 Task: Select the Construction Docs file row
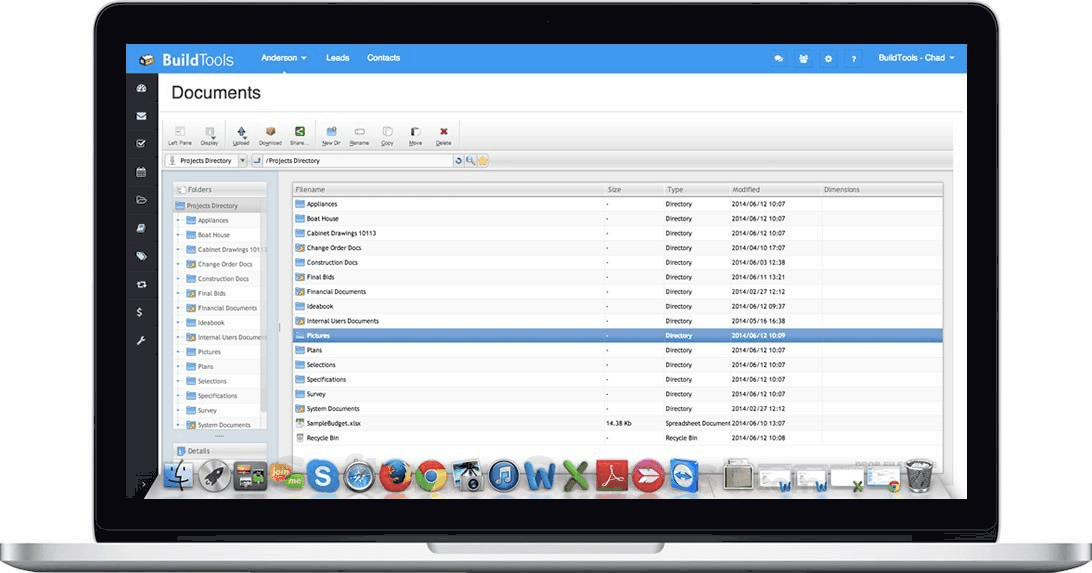click(x=618, y=262)
